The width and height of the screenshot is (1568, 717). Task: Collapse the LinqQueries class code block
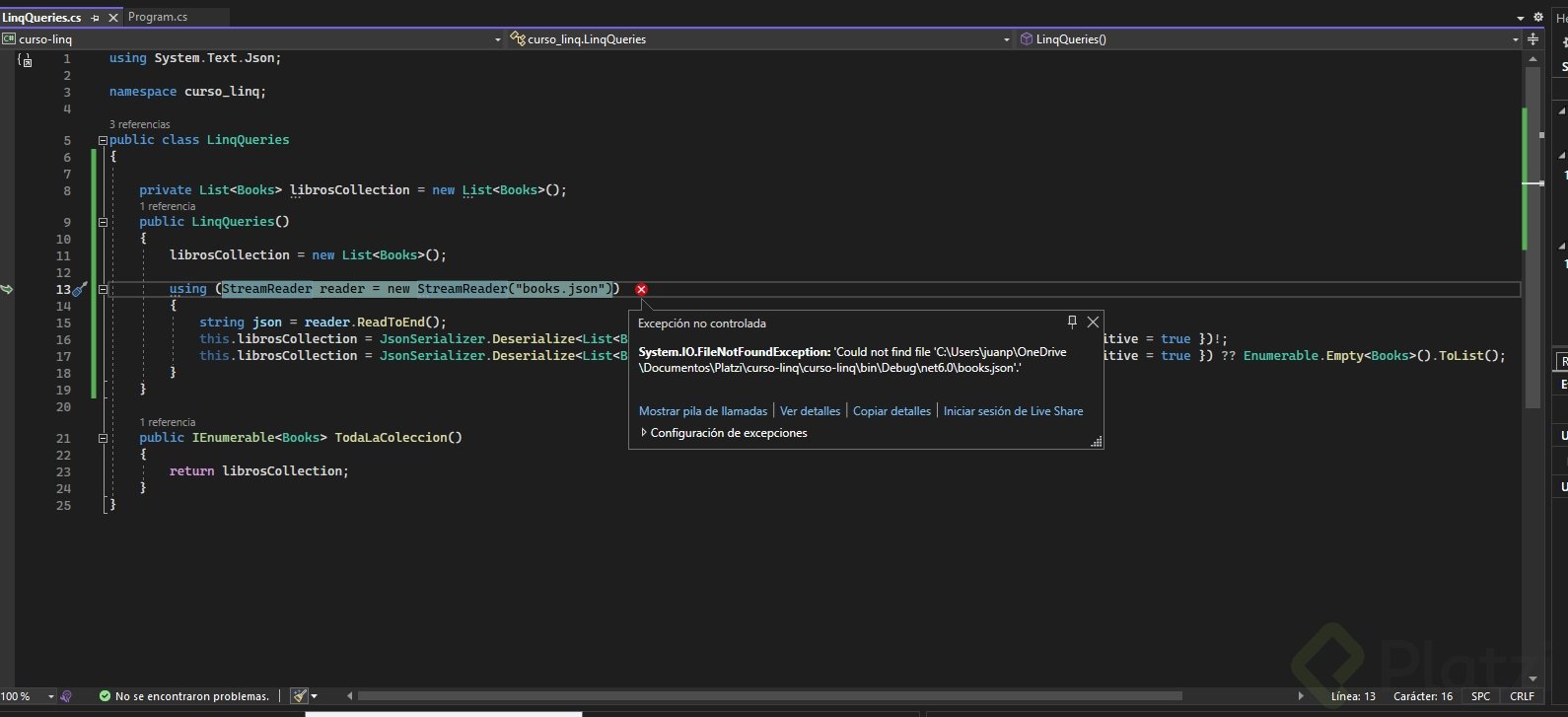point(103,140)
